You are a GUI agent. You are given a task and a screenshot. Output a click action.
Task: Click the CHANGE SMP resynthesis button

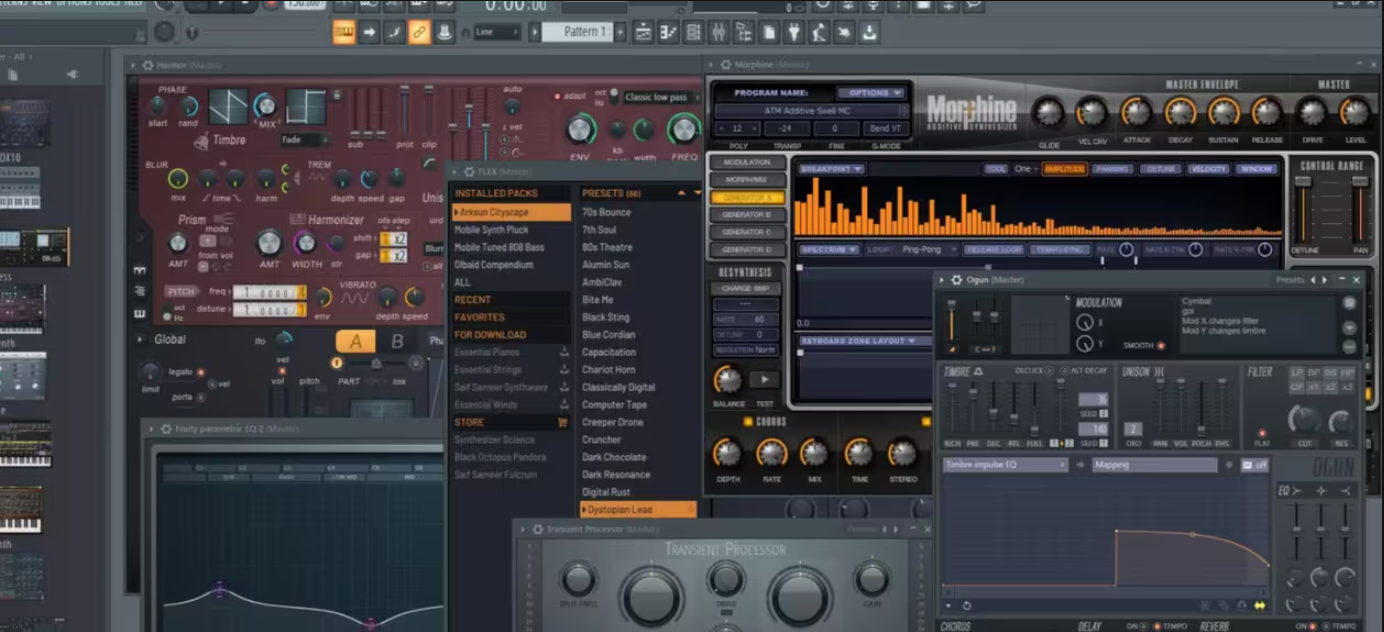[x=745, y=289]
